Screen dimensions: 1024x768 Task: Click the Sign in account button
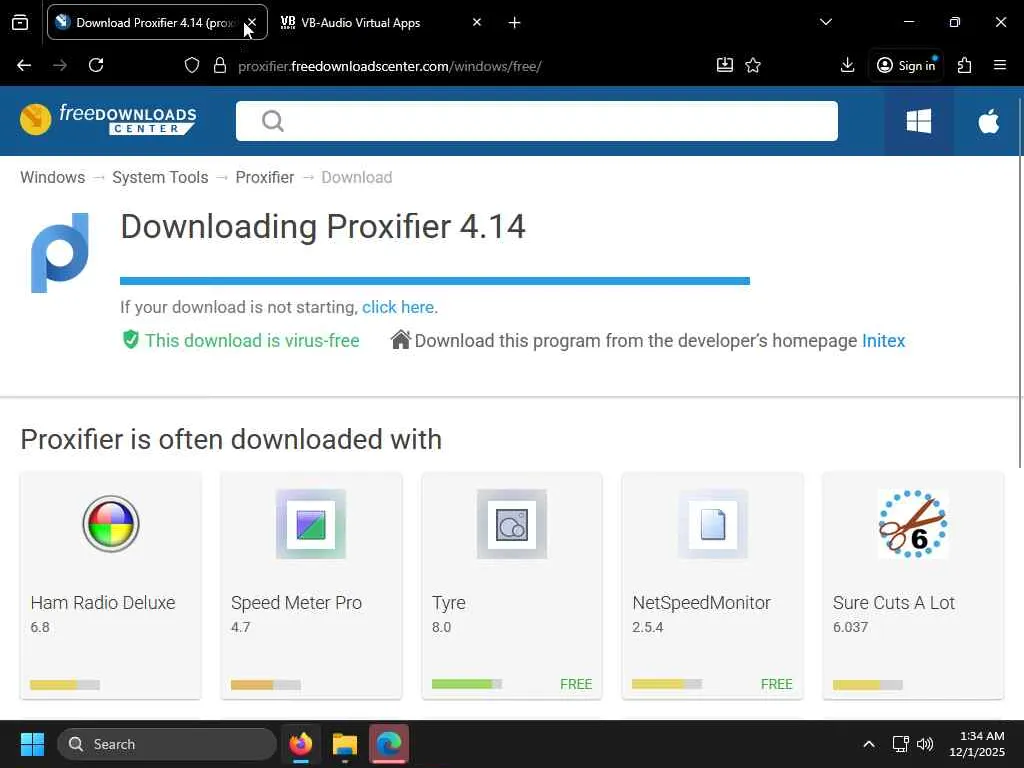pos(906,65)
